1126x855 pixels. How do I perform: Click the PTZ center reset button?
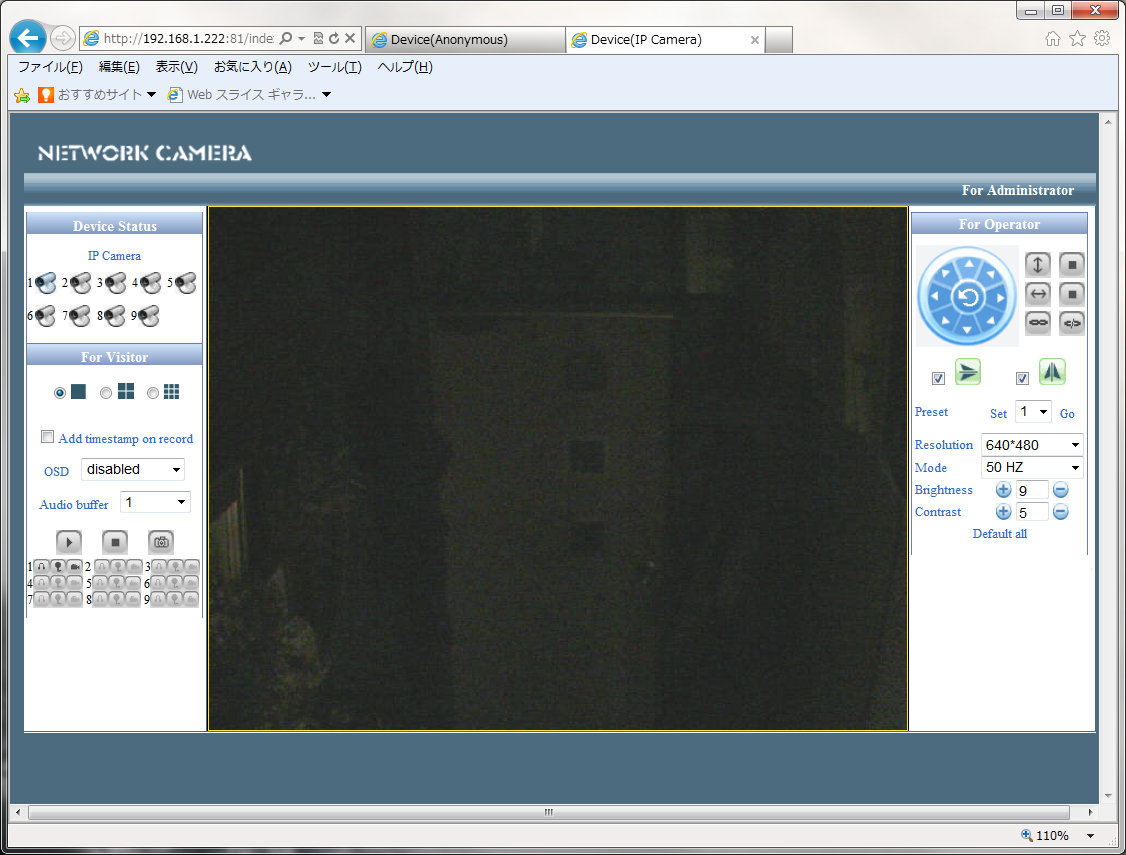[967, 296]
